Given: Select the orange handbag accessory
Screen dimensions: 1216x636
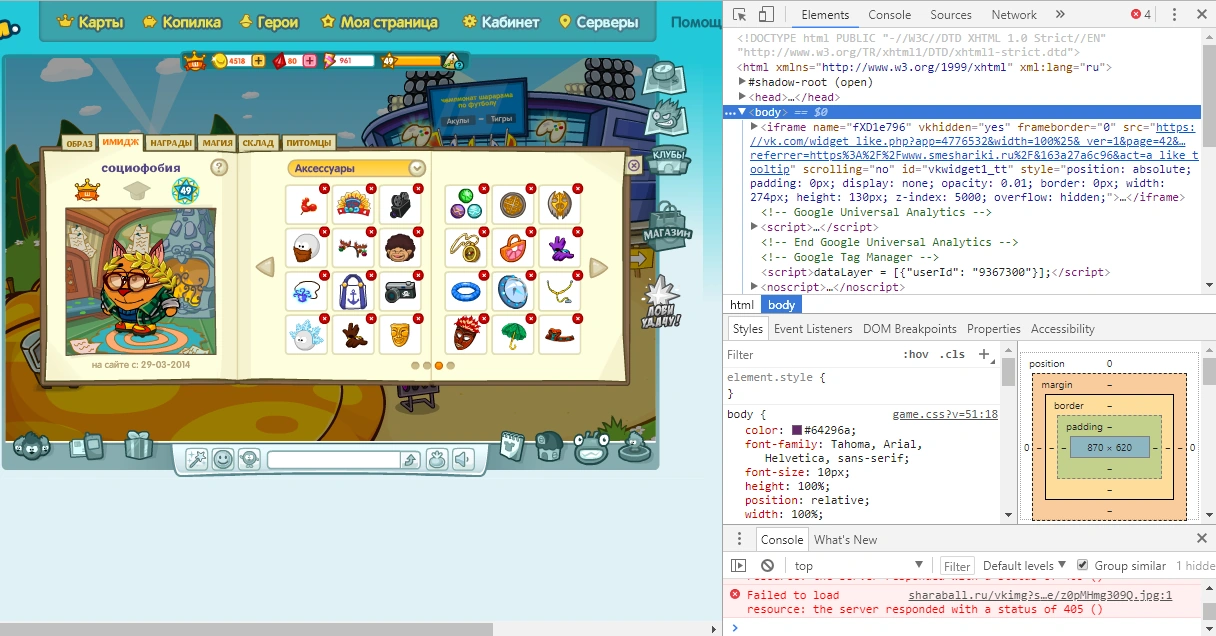Looking at the screenshot, I should coord(513,248).
